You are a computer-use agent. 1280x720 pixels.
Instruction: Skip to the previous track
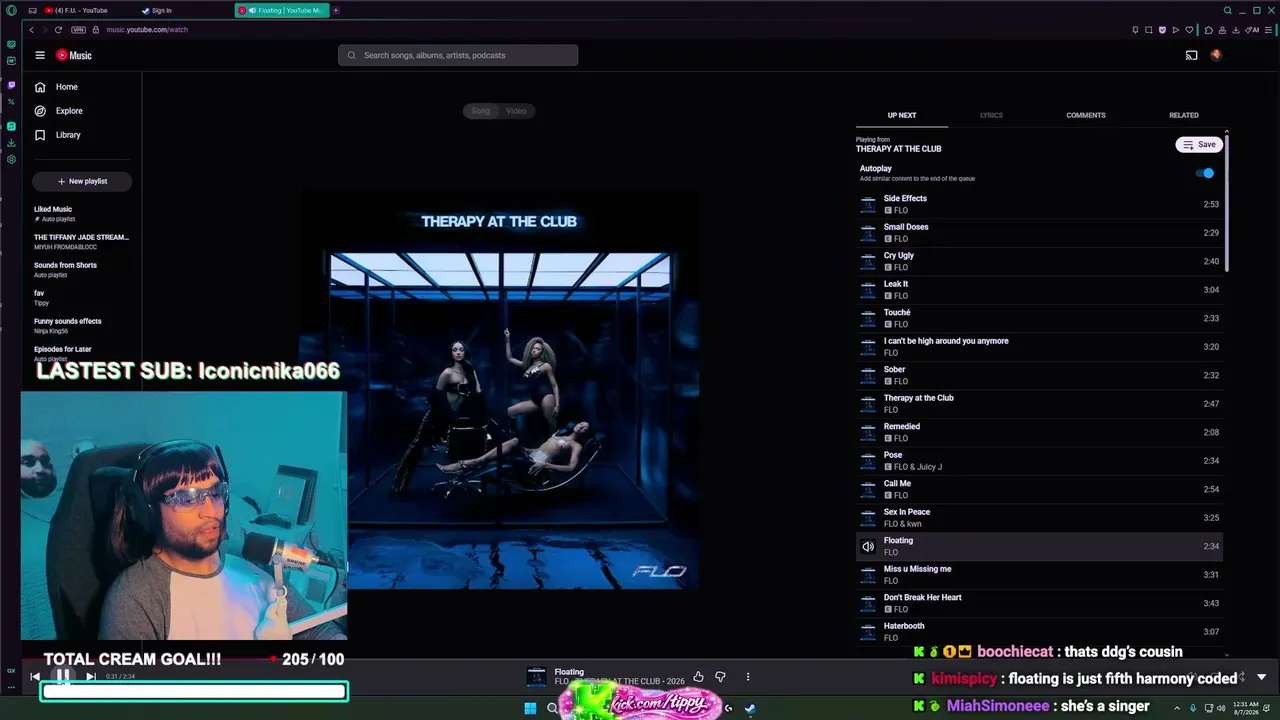(35, 677)
